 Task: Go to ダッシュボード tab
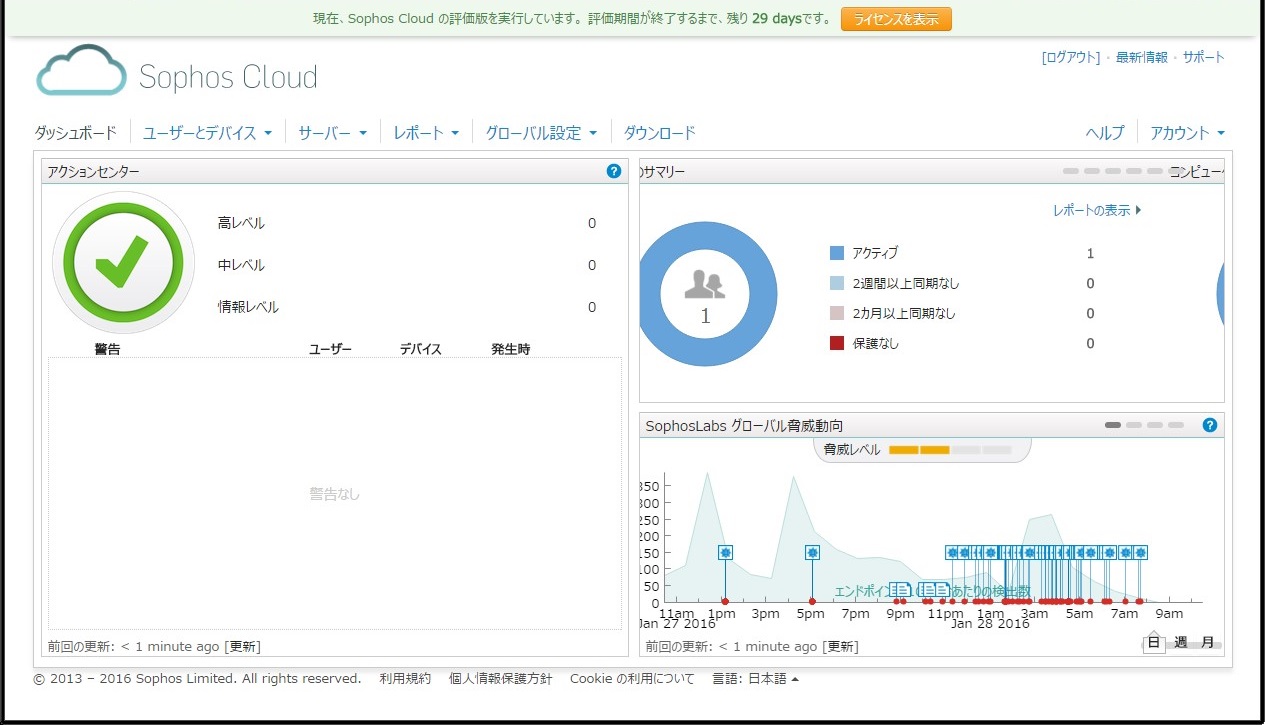(x=76, y=132)
